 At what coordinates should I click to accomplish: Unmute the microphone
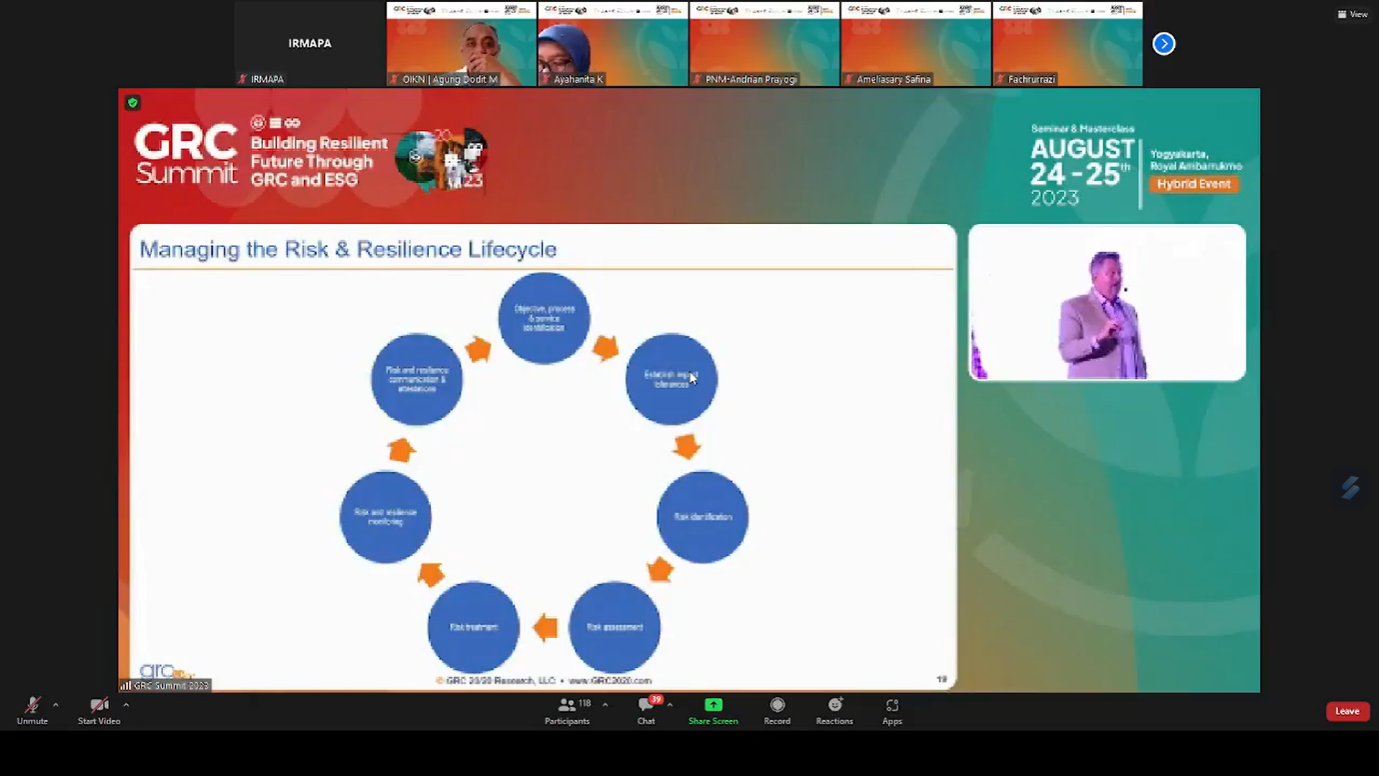[x=32, y=708]
